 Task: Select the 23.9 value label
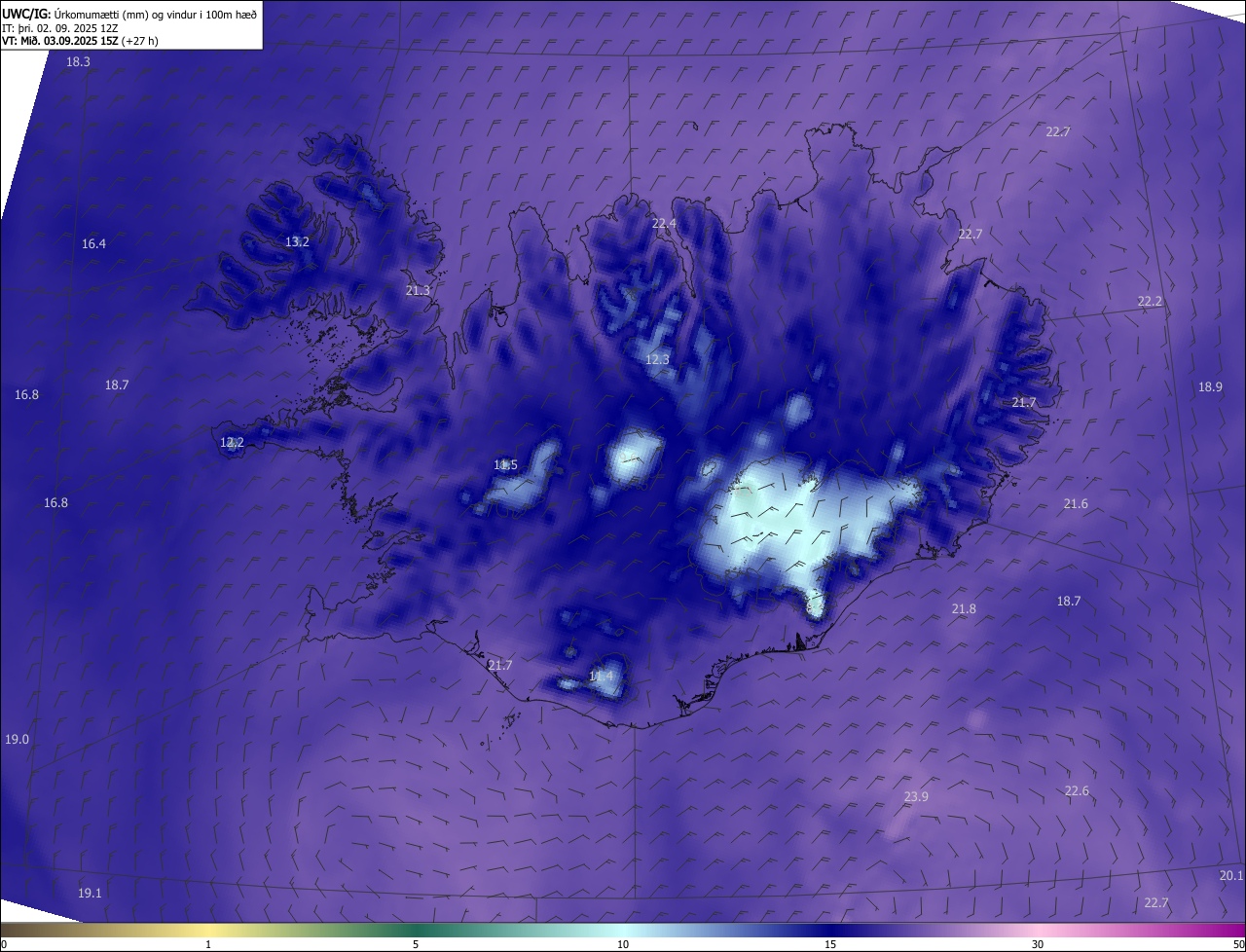click(x=916, y=796)
